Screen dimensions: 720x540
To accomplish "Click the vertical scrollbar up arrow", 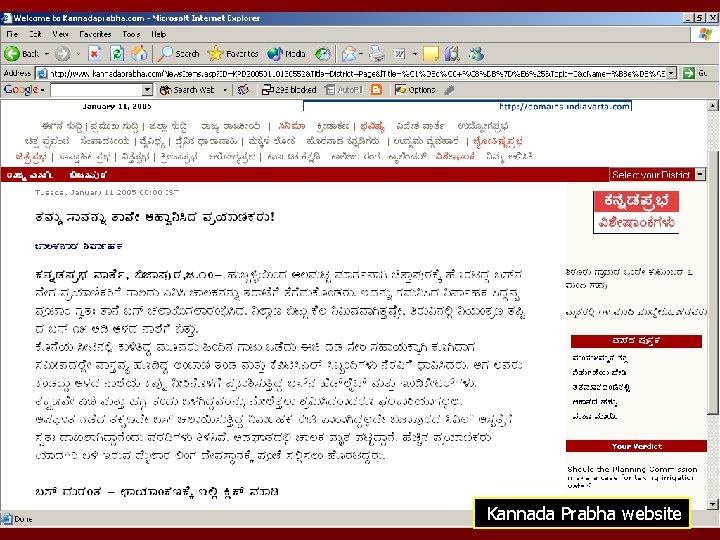I will [x=713, y=106].
